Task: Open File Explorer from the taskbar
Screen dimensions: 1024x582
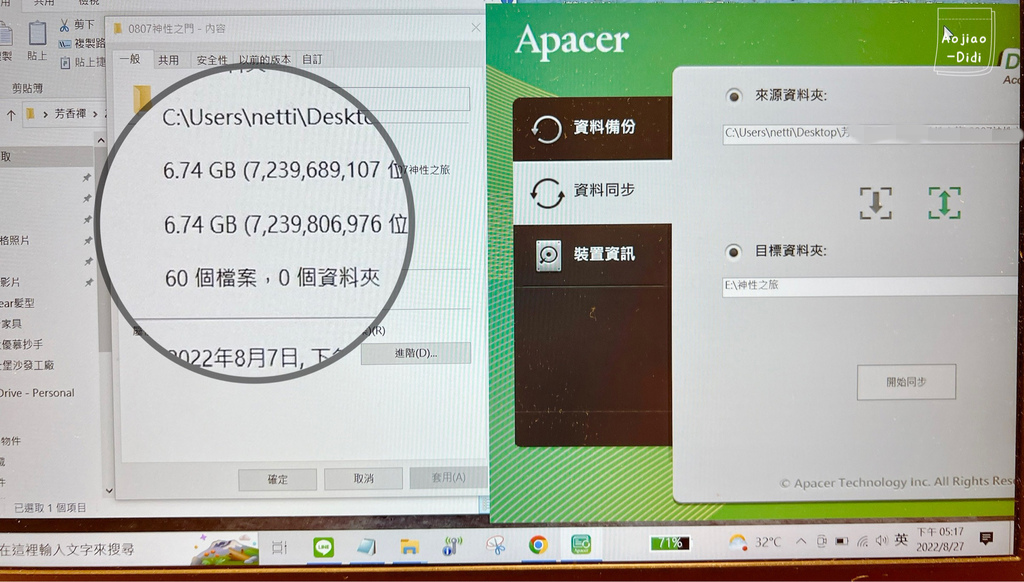Action: coord(409,546)
